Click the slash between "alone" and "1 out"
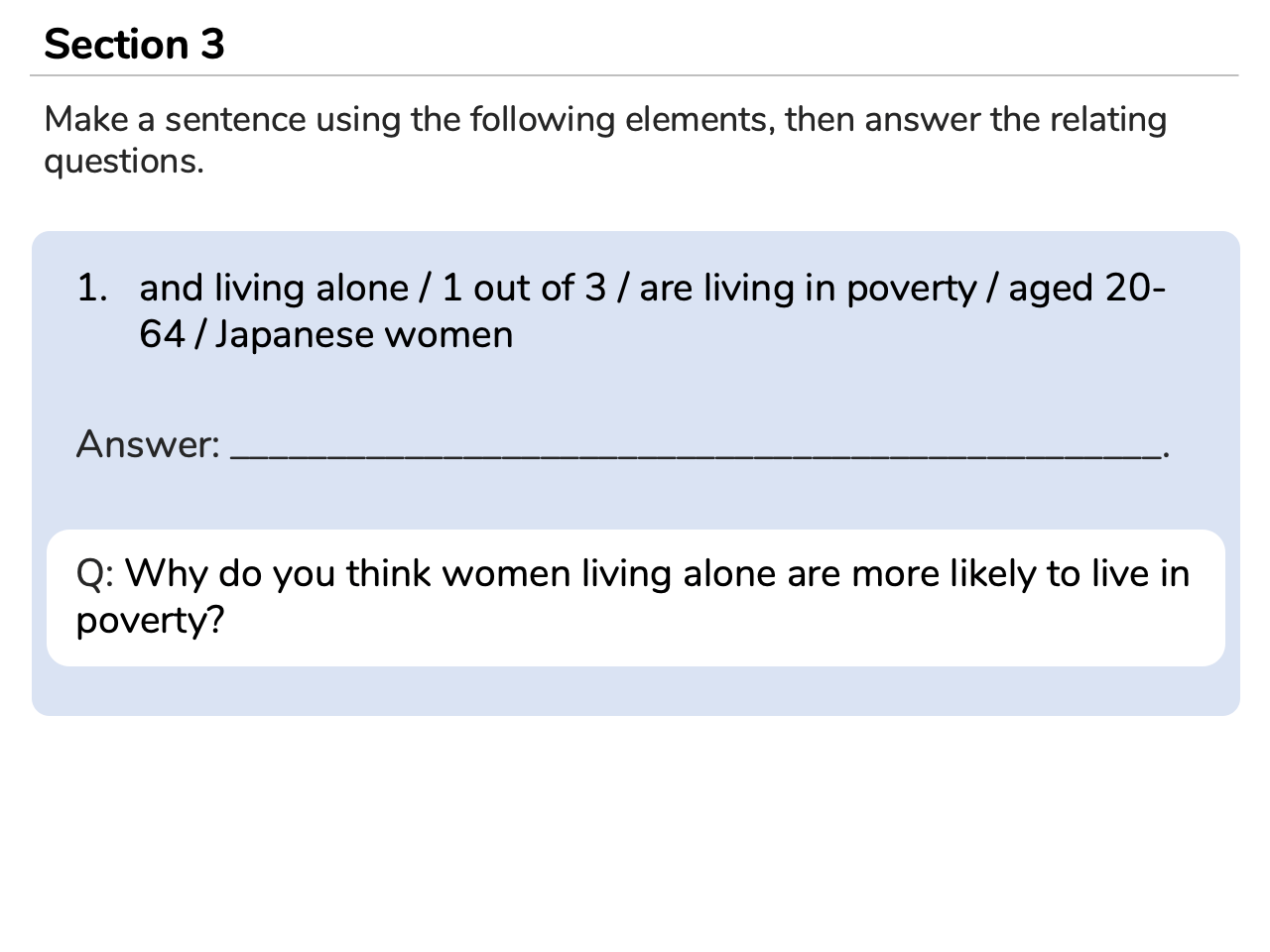1270x952 pixels. pos(425,289)
